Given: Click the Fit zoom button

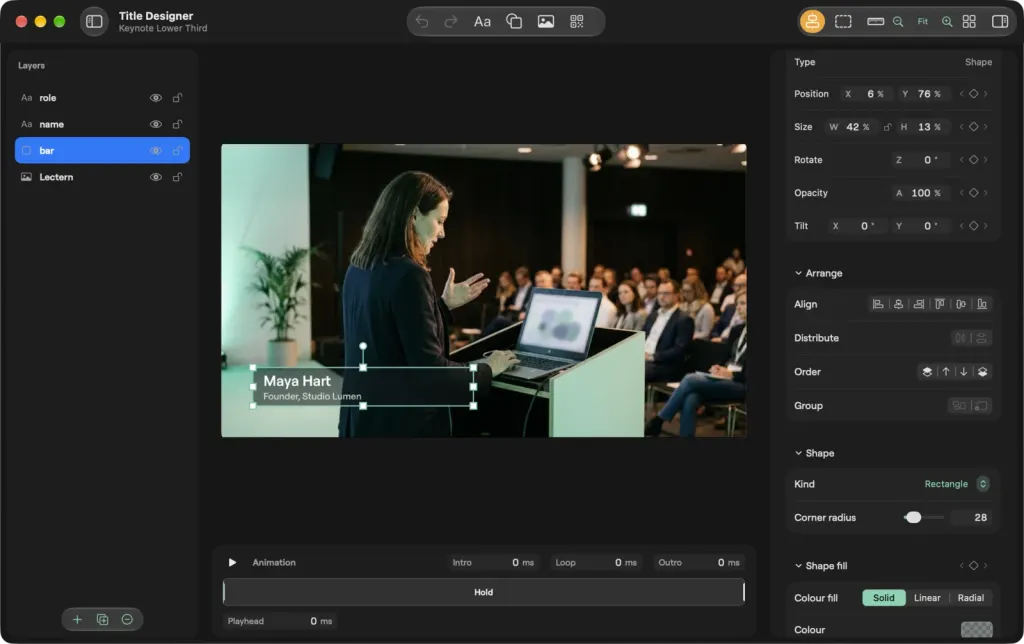Looking at the screenshot, I should 922,22.
